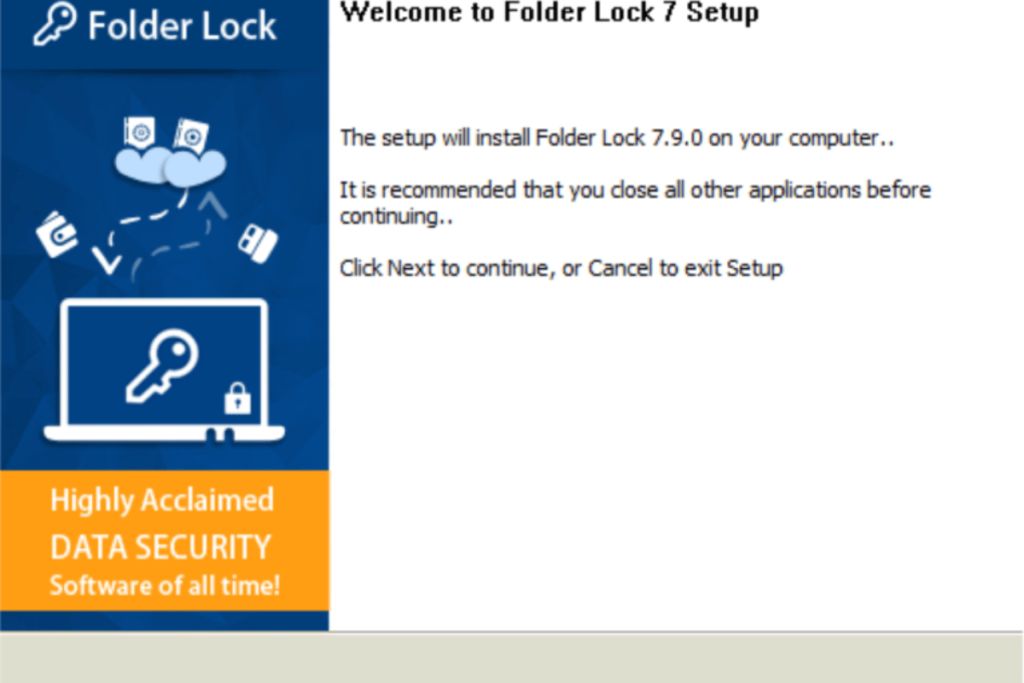Click the Click Next to continue instruction line
Screen dimensions: 1024x683
pos(561,268)
